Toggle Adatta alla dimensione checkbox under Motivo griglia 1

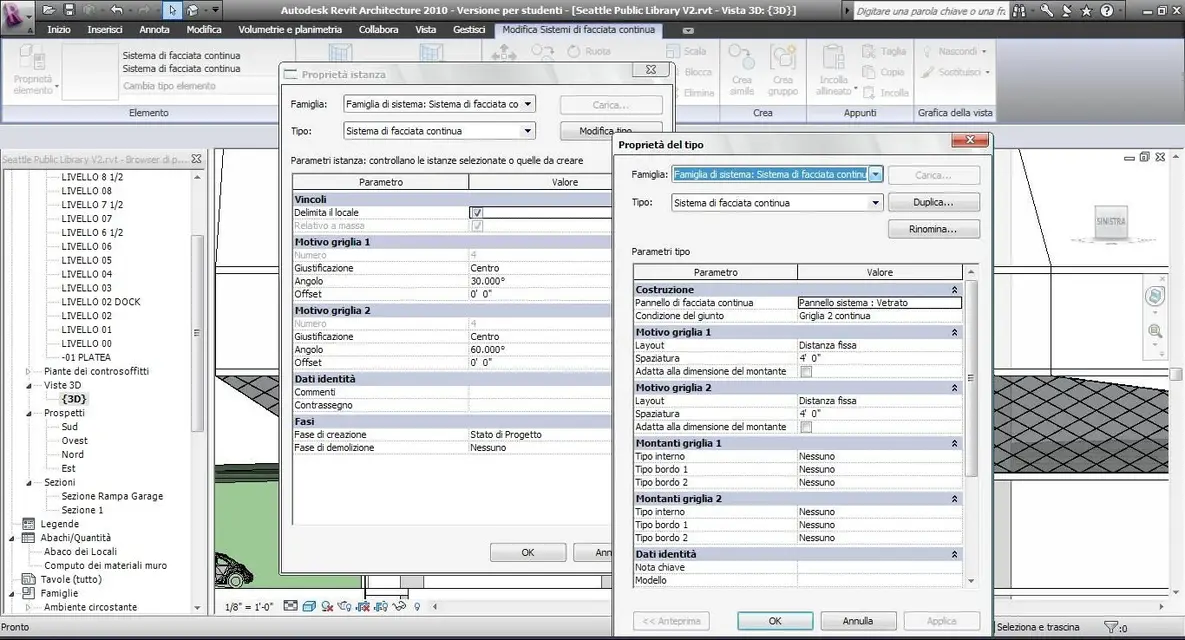click(x=806, y=372)
